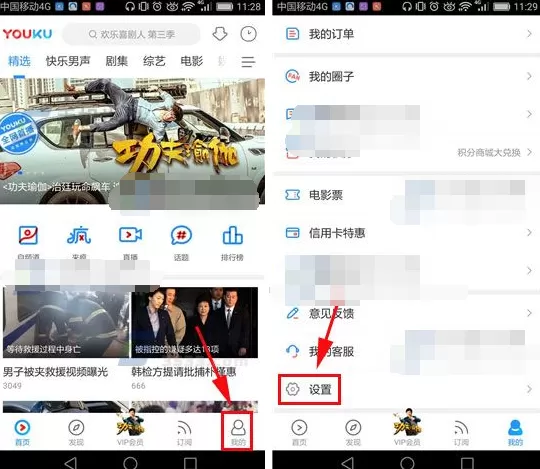Switch to the 快乐男声 tab
This screenshot has height=469, width=540.
coord(68,61)
